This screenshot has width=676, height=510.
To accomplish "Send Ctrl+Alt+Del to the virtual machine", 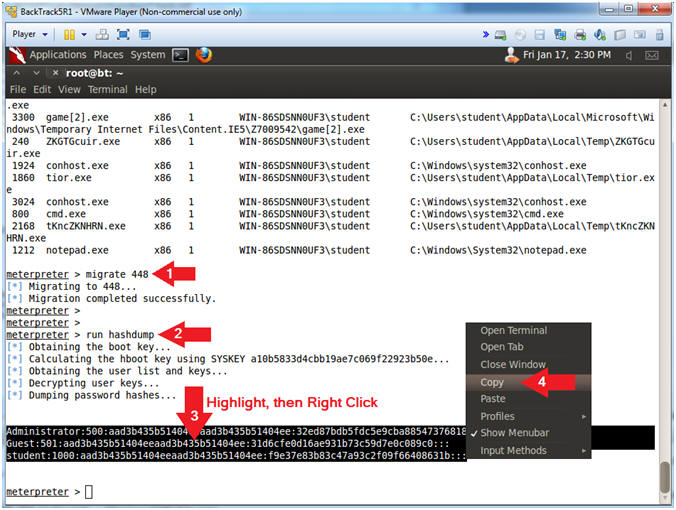I will click(x=102, y=34).
